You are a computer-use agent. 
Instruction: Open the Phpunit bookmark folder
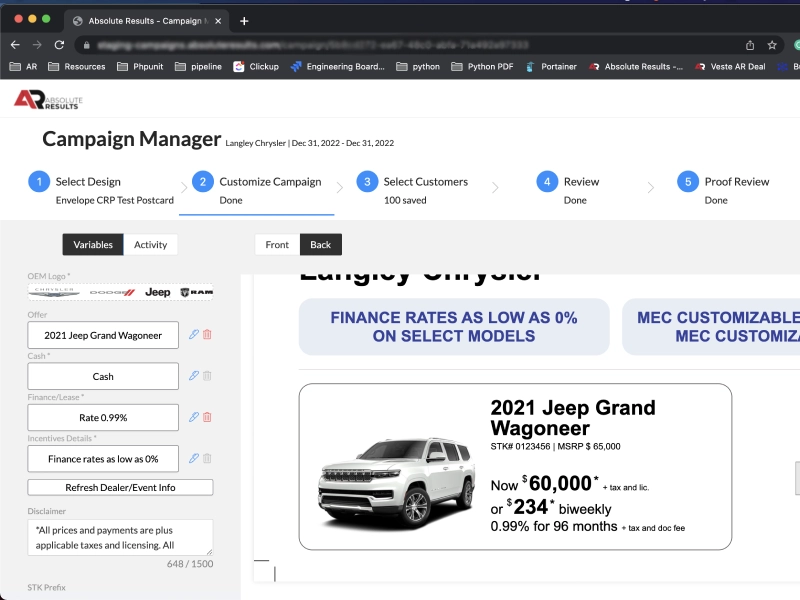[140, 66]
